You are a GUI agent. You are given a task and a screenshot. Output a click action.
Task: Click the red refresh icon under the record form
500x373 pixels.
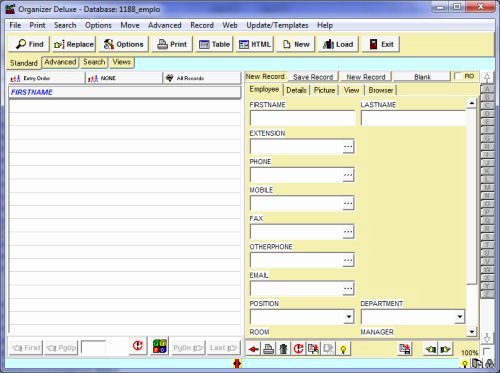pos(298,349)
